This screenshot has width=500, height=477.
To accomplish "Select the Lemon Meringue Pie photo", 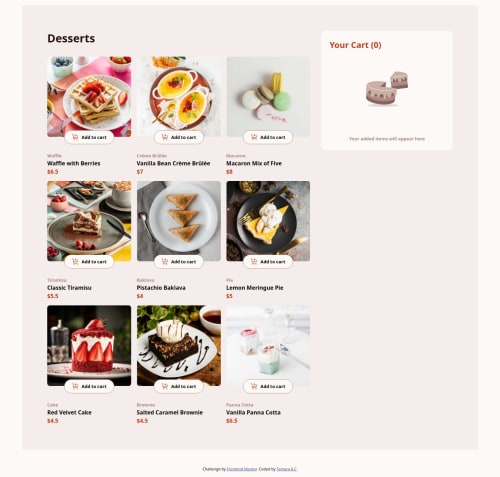I will (268, 221).
